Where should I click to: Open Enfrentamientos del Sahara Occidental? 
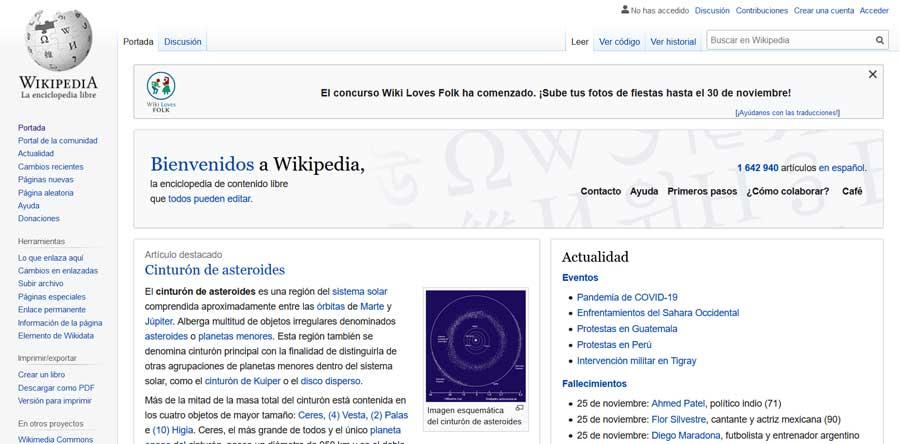pos(658,313)
